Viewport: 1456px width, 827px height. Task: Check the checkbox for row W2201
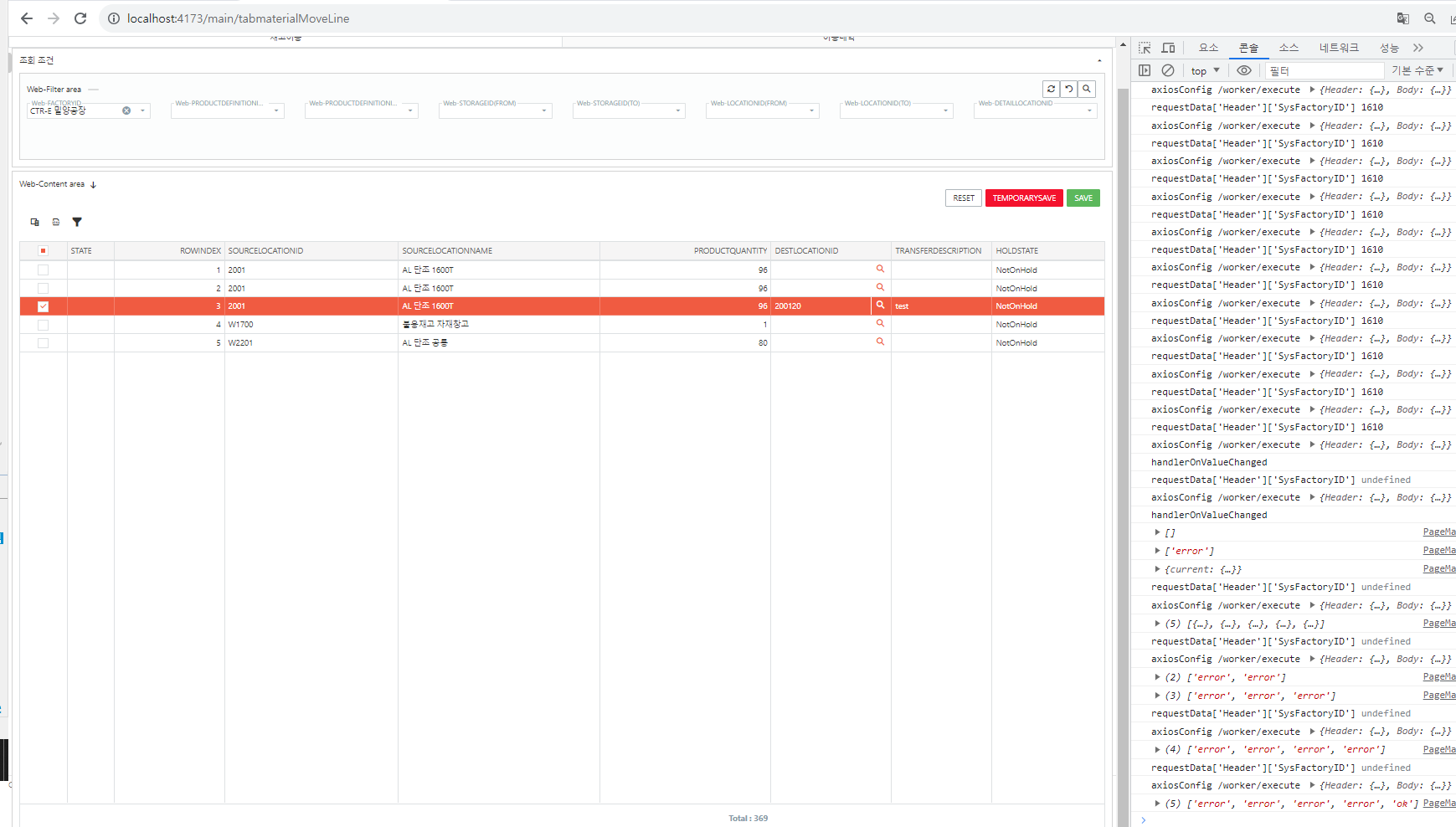(x=44, y=343)
